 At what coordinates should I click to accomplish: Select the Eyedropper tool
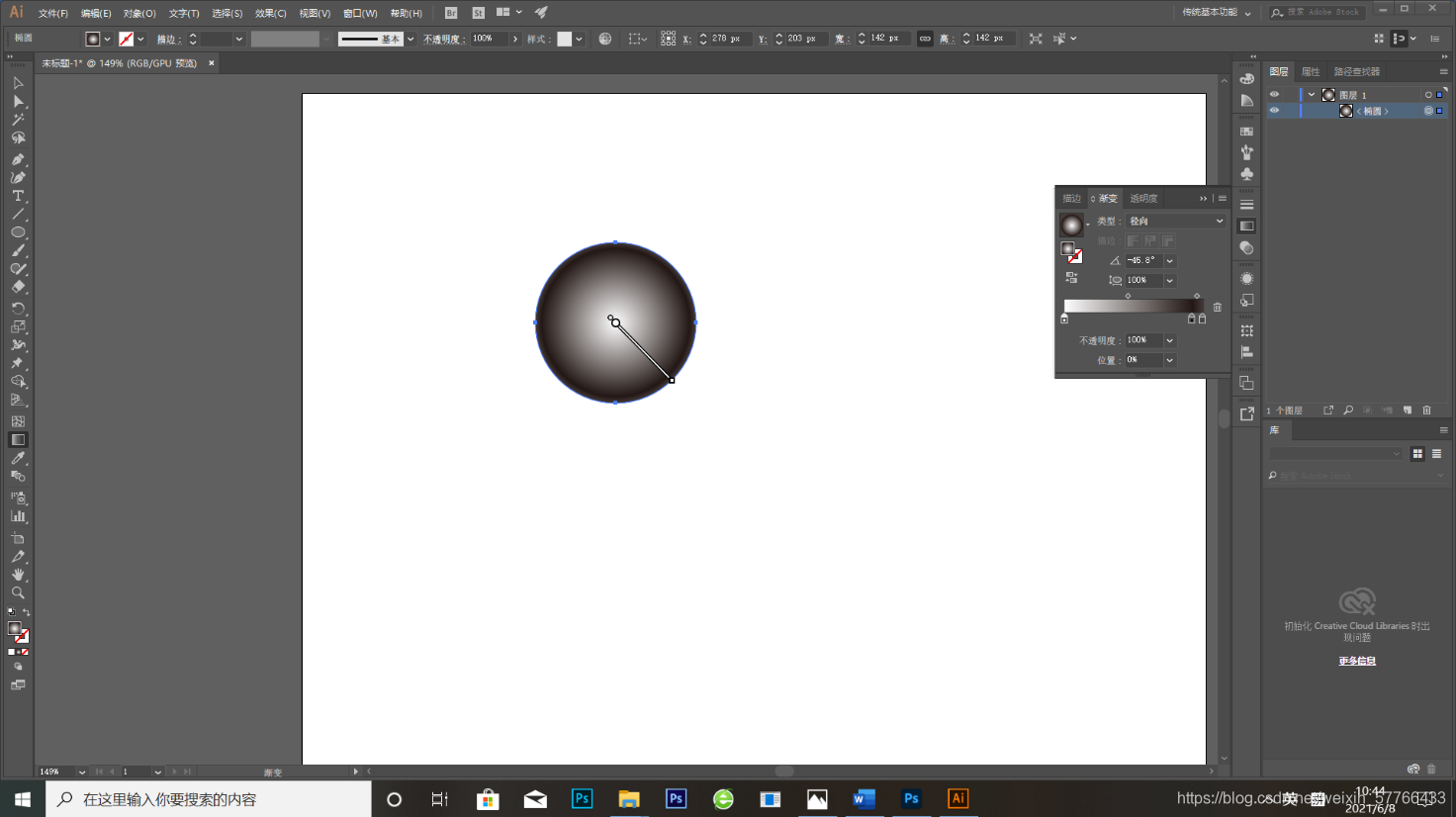[18, 458]
